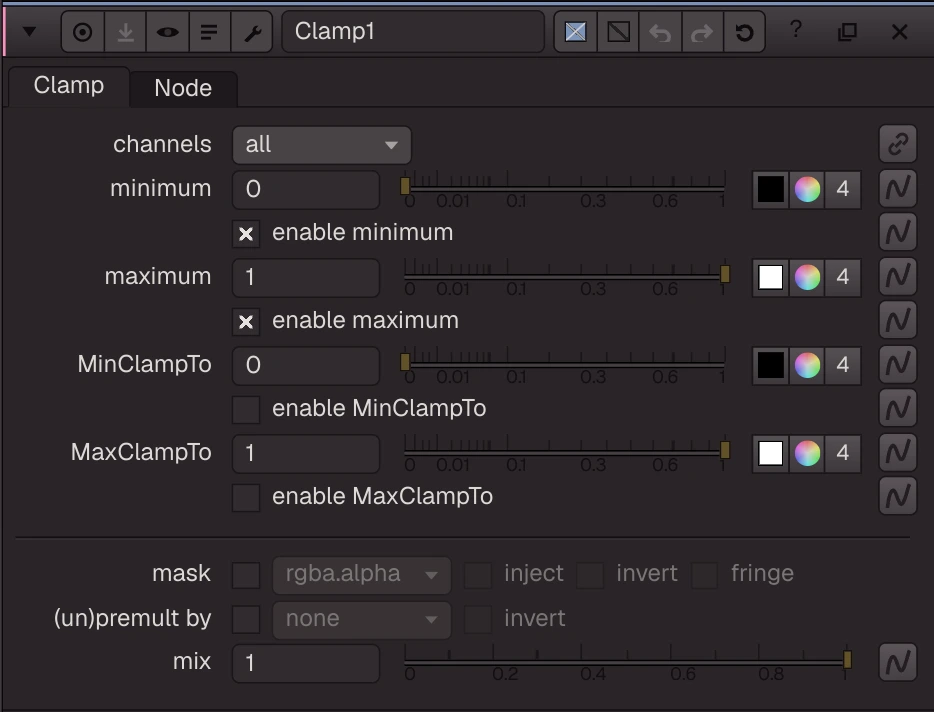934x712 pixels.
Task: Open animation menu for MinClampTo
Action: pyautogui.click(x=898, y=364)
